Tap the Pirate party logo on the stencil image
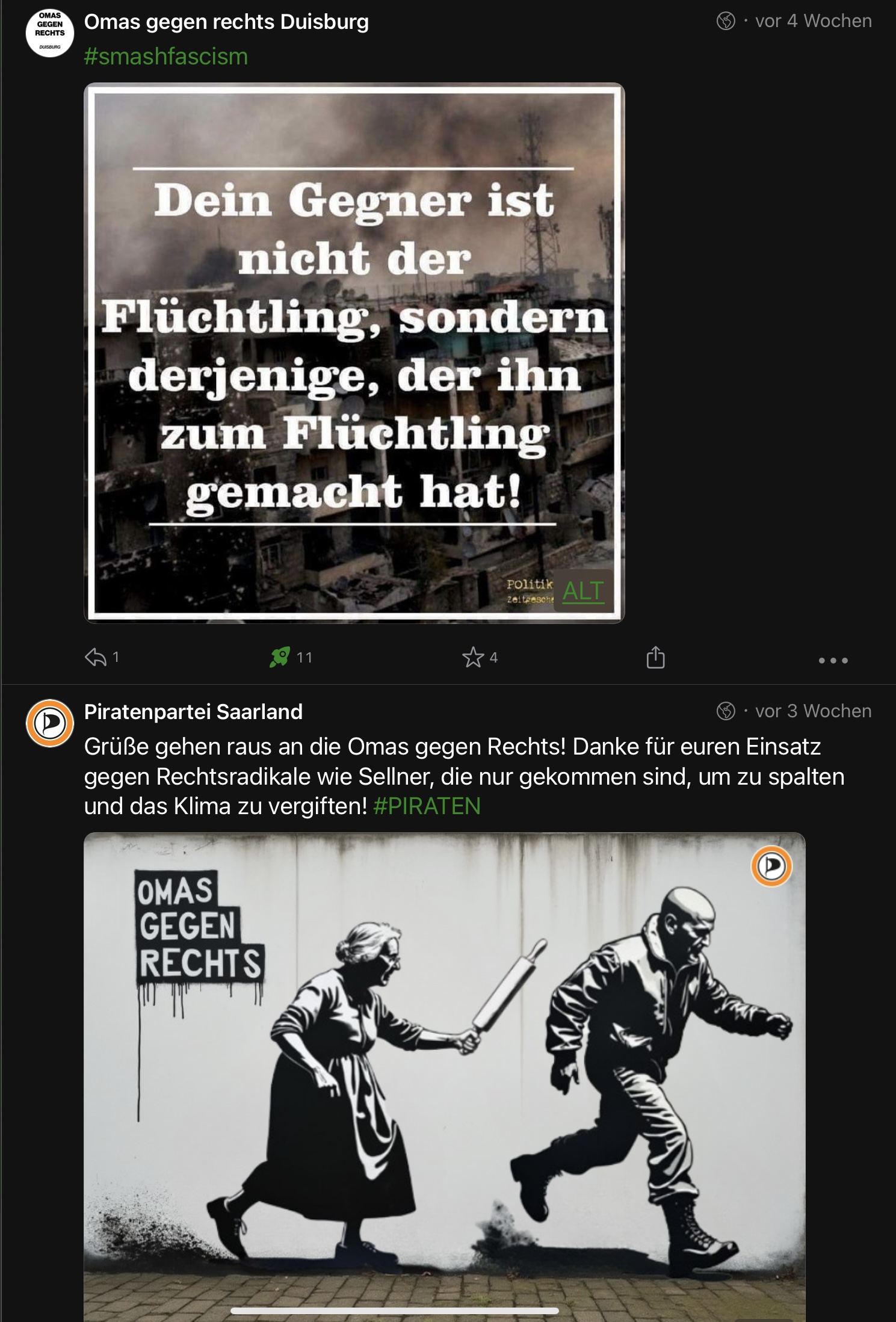Viewport: 896px width, 1322px height. click(771, 866)
